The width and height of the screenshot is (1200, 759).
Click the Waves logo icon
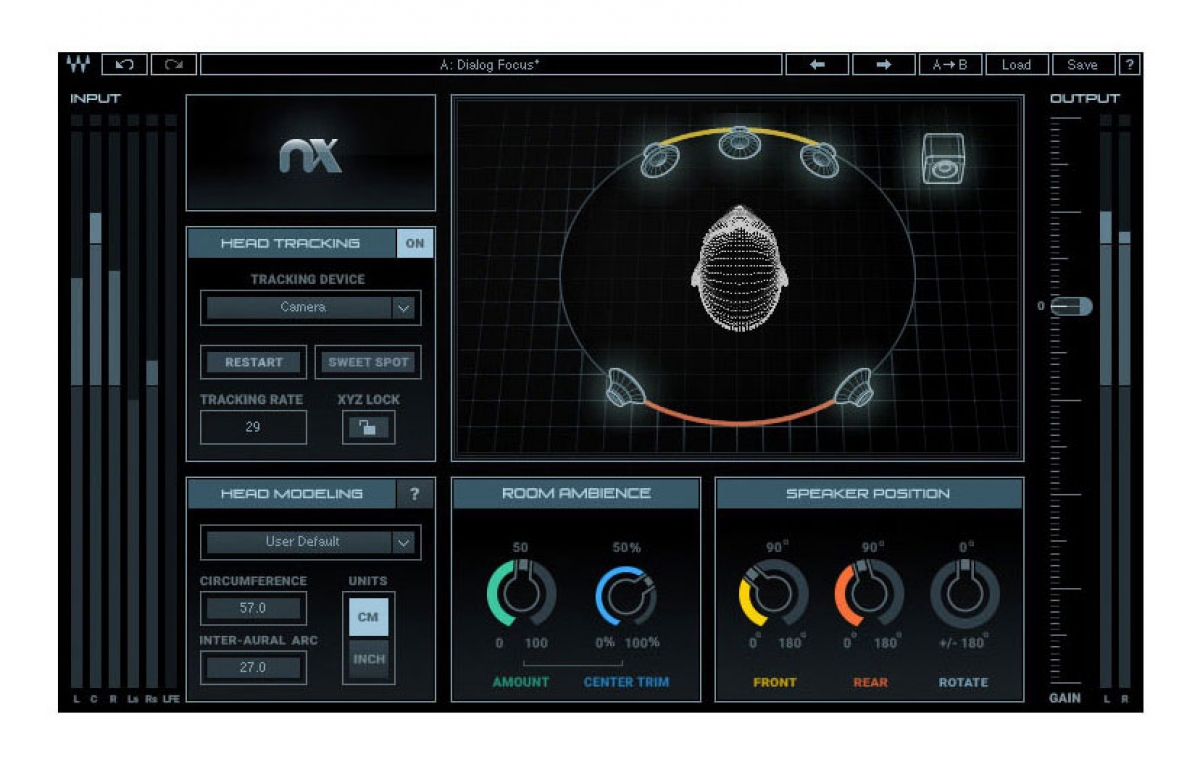(x=77, y=65)
